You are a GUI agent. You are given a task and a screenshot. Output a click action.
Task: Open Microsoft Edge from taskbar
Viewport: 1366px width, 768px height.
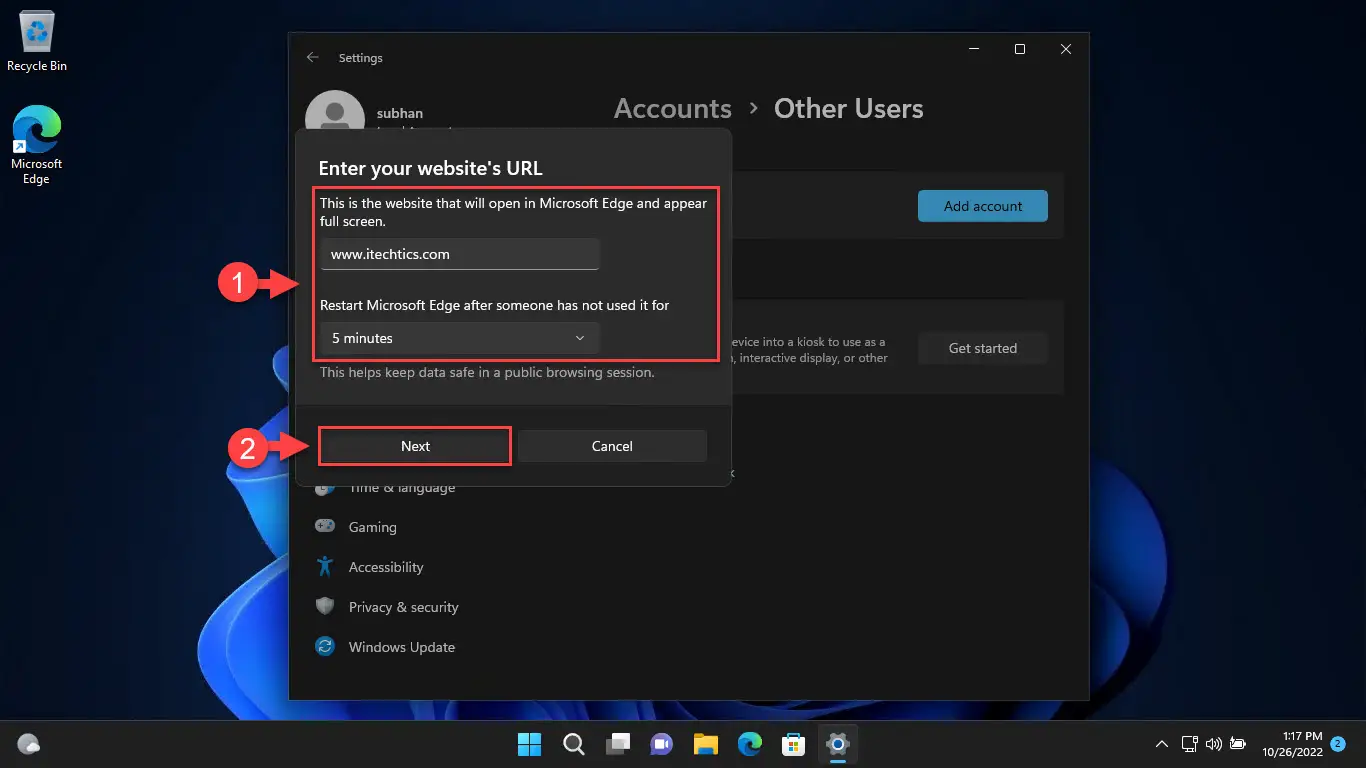[750, 743]
